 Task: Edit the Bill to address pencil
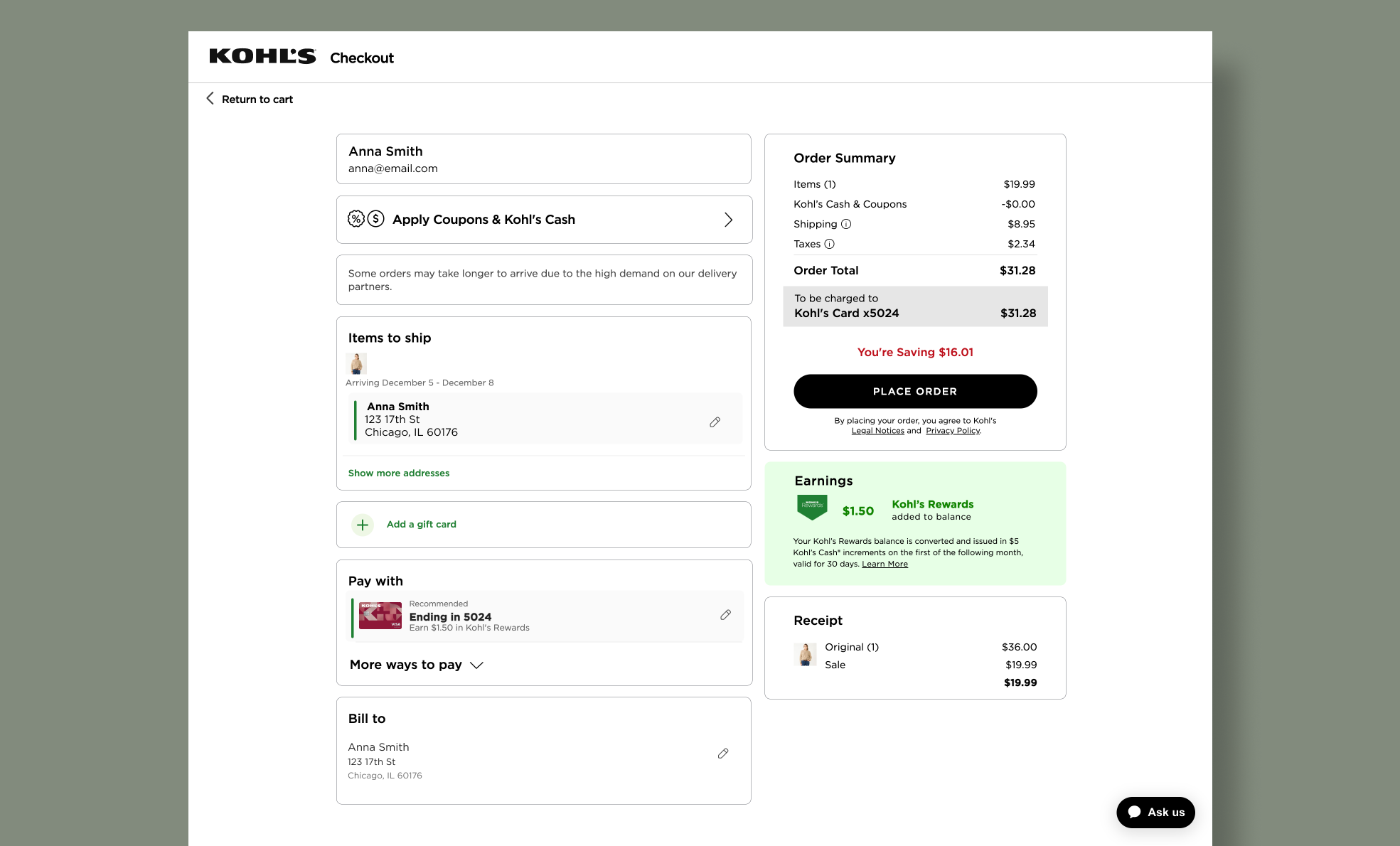(723, 754)
